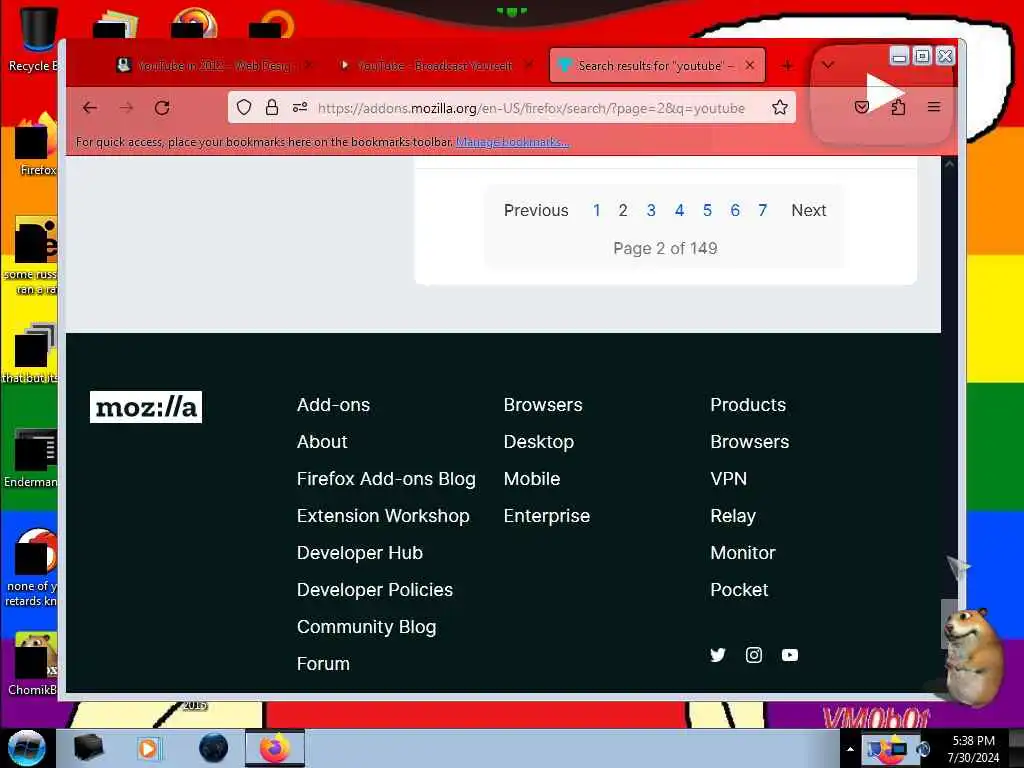
Task: Open Browsers link under Products
Action: pos(750,442)
